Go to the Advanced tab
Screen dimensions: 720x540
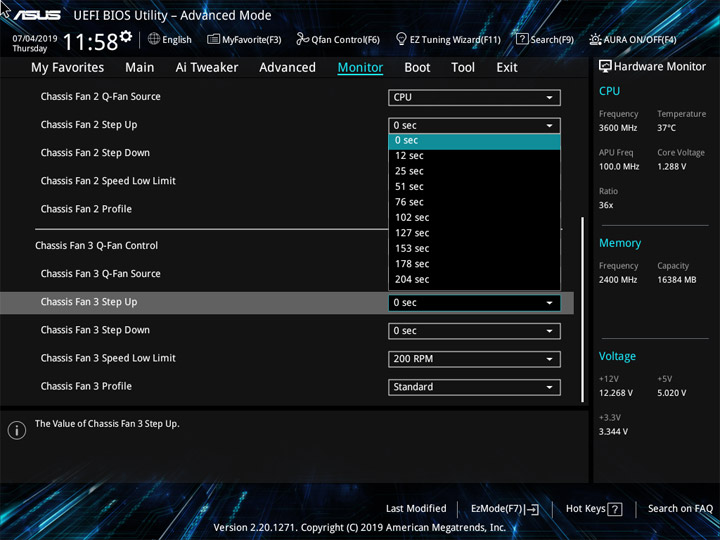(287, 68)
